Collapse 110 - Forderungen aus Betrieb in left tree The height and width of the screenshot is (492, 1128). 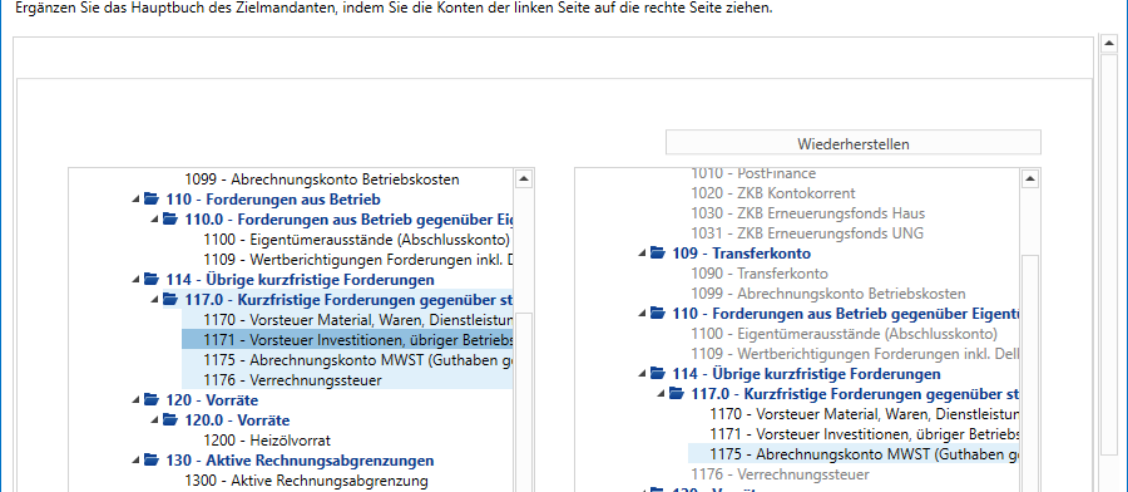(x=137, y=200)
